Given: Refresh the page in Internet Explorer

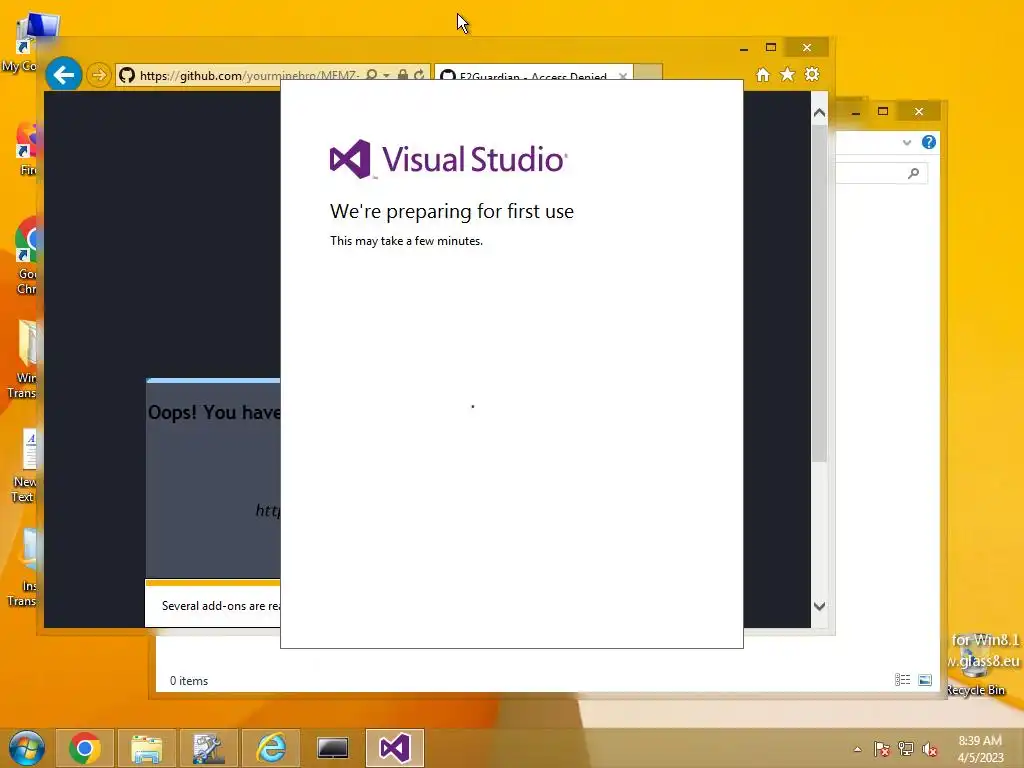Looking at the screenshot, I should 419,75.
